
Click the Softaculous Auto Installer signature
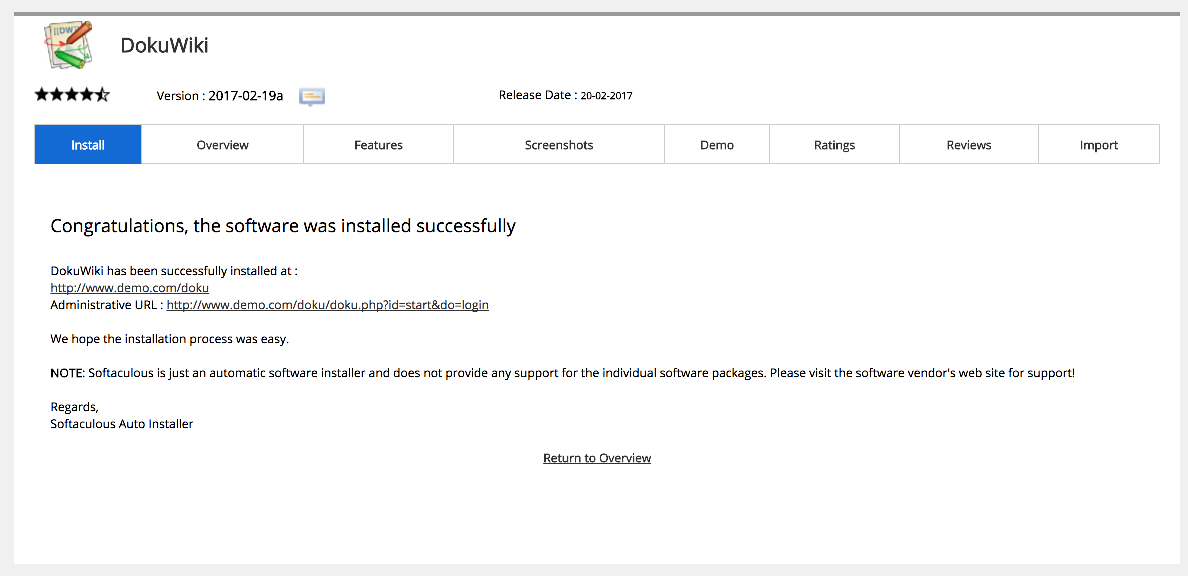122,424
